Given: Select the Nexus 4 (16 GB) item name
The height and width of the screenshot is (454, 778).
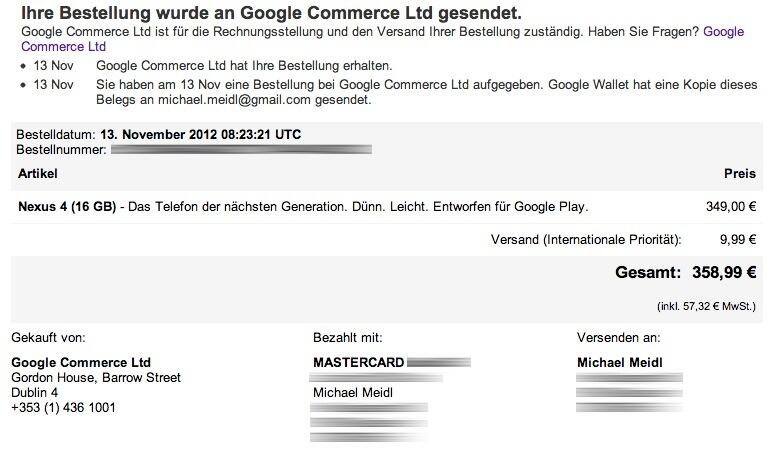Looking at the screenshot, I should tap(67, 206).
